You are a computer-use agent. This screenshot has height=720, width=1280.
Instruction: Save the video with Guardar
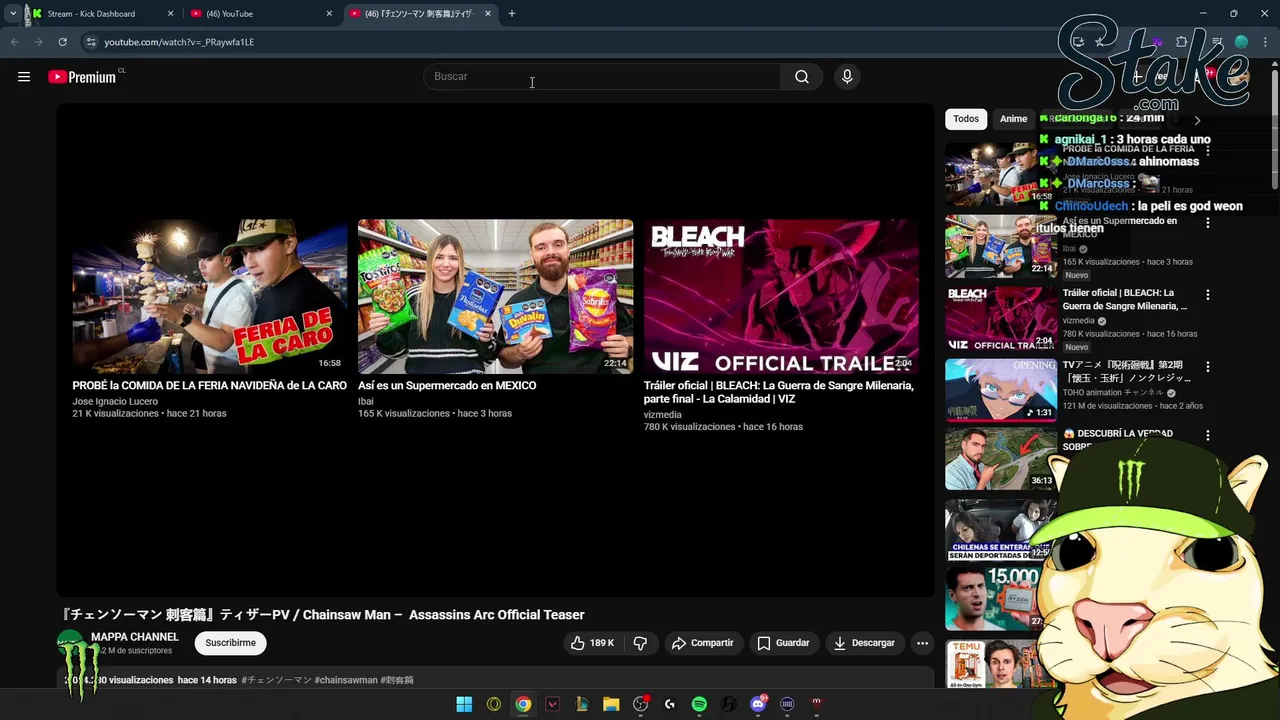[783, 643]
